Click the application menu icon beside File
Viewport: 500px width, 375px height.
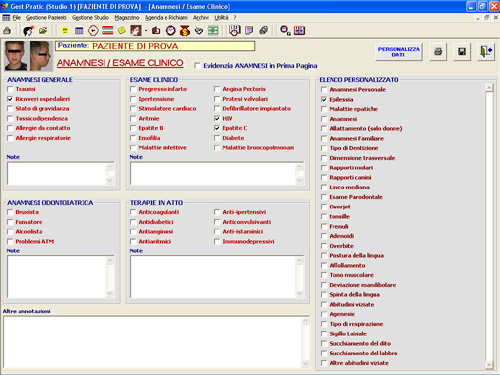point(6,17)
